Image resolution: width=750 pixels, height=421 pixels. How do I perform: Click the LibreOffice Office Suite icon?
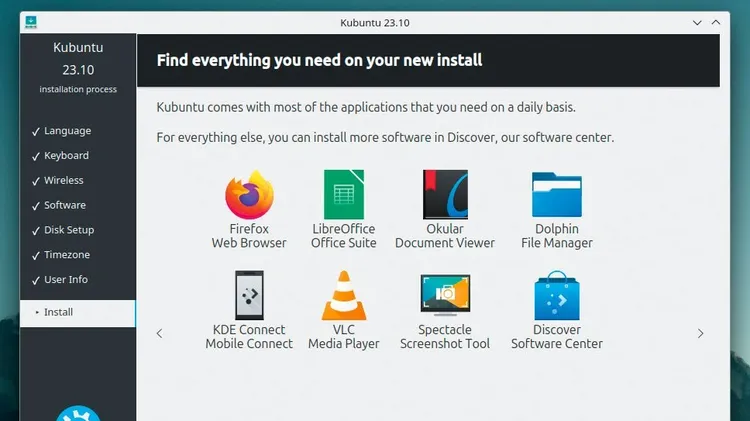pyautogui.click(x=344, y=195)
